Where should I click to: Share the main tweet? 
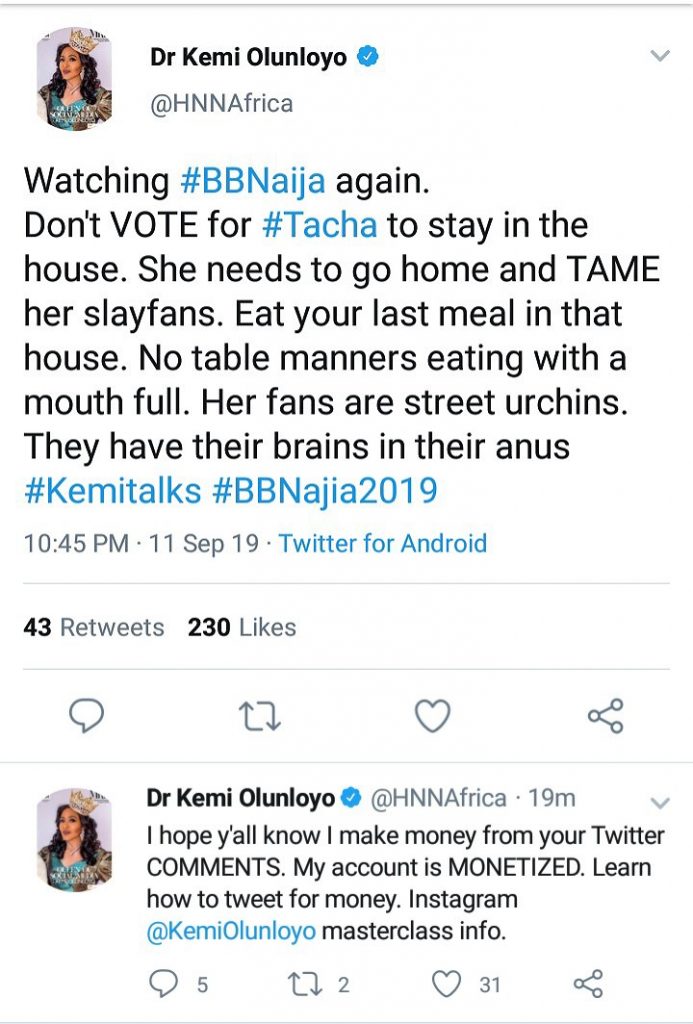(605, 716)
